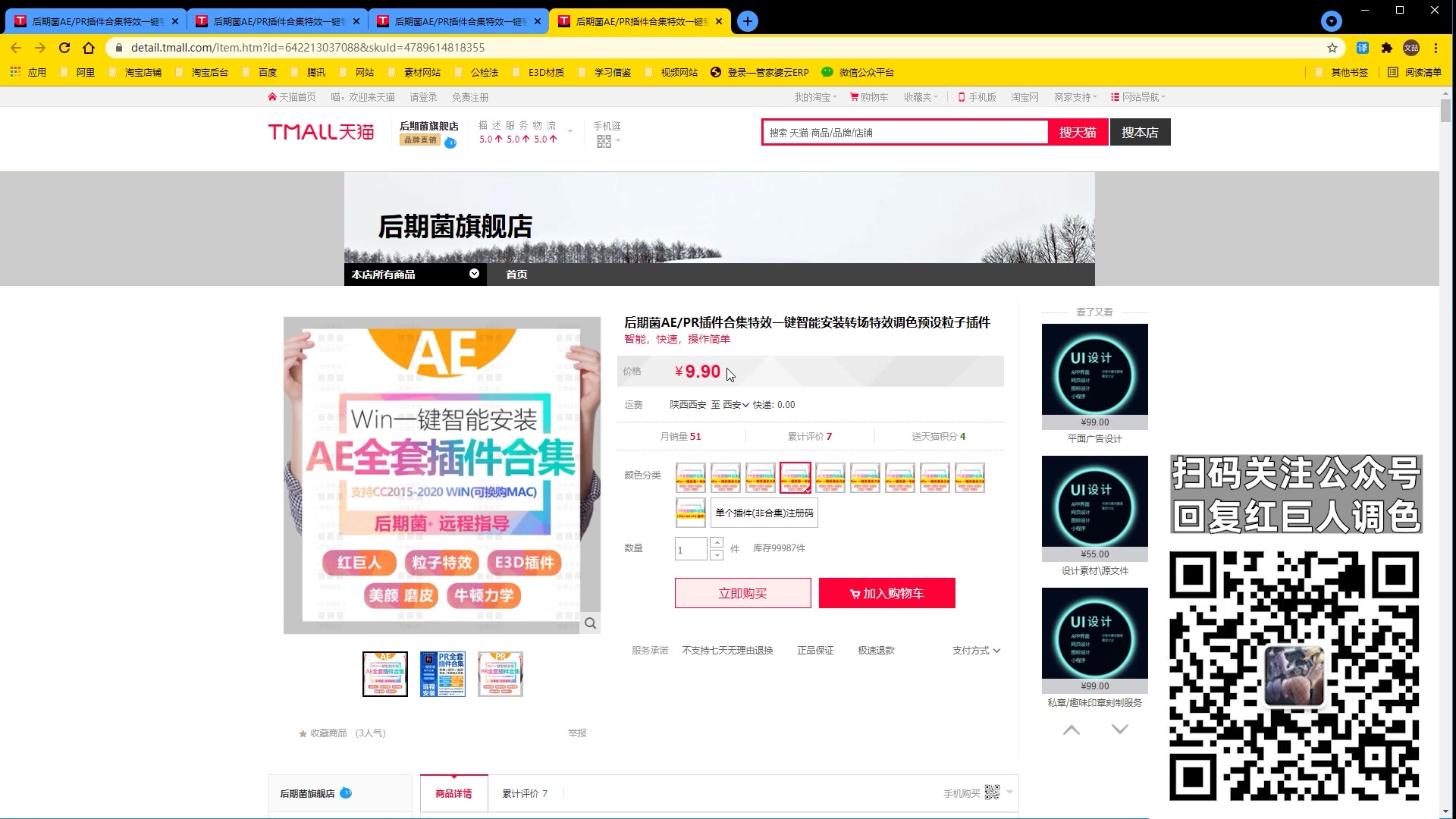Click 立即购买 button
This screenshot has height=819, width=1456.
point(742,593)
